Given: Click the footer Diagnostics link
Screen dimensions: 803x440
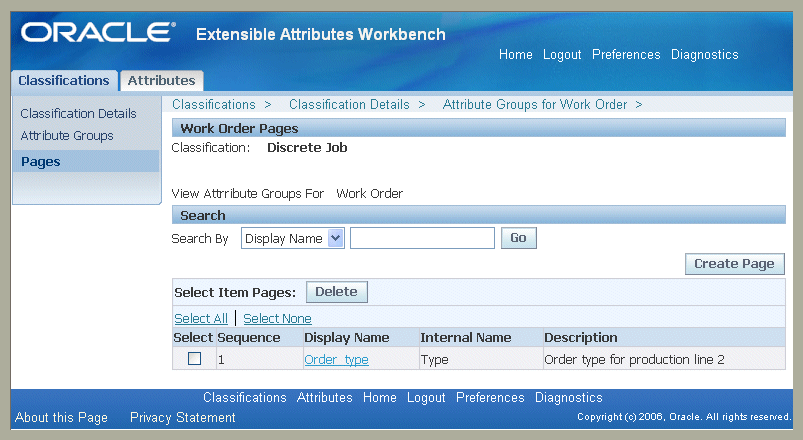Looking at the screenshot, I should click(568, 397).
